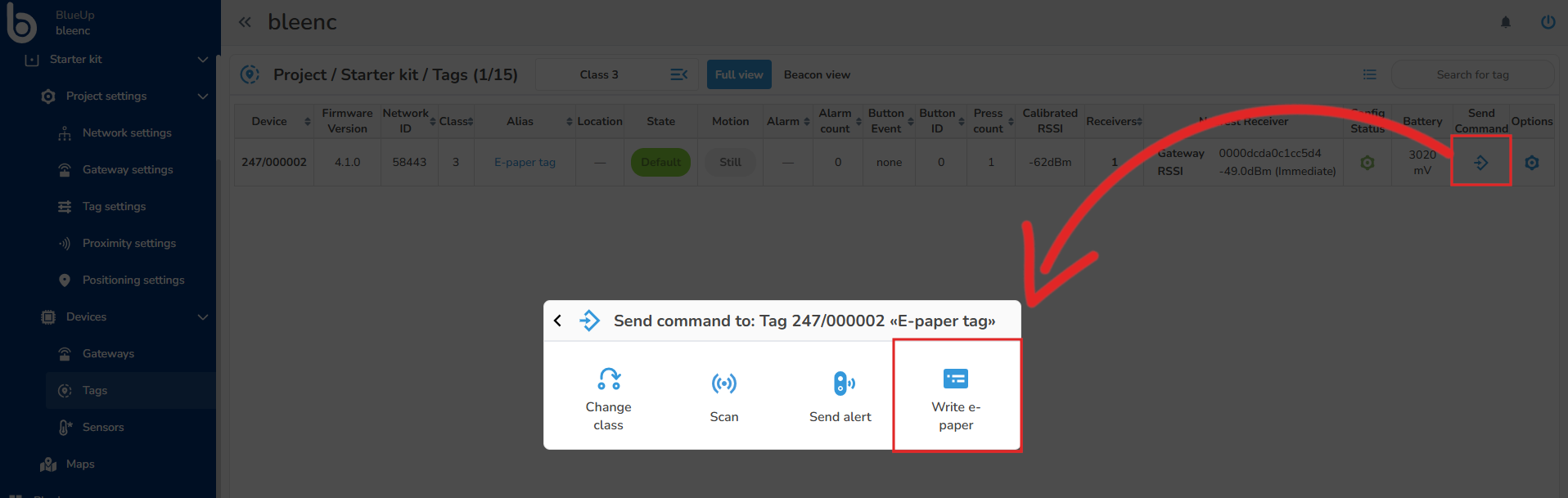Click the Config Status icon in row

coord(1367,163)
